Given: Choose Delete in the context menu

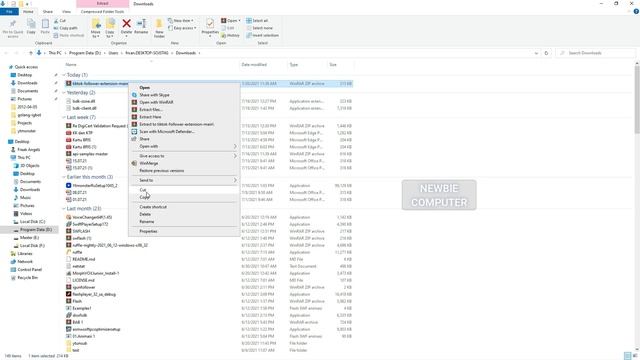Looking at the screenshot, I should 145,214.
